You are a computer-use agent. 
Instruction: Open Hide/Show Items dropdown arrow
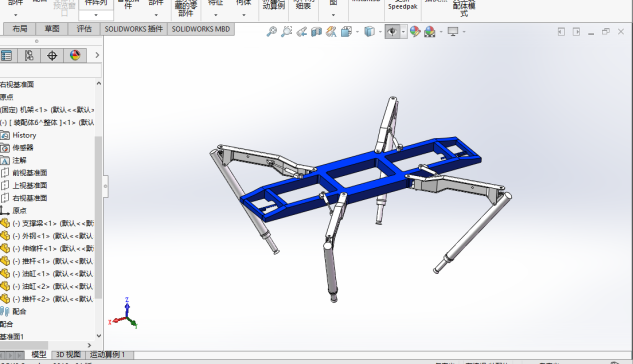[403, 31]
